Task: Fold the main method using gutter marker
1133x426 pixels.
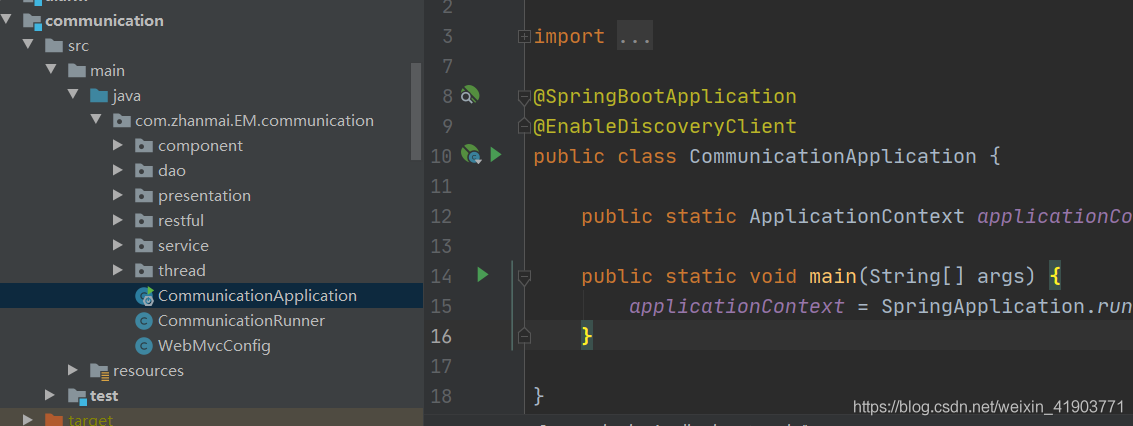Action: pos(525,275)
